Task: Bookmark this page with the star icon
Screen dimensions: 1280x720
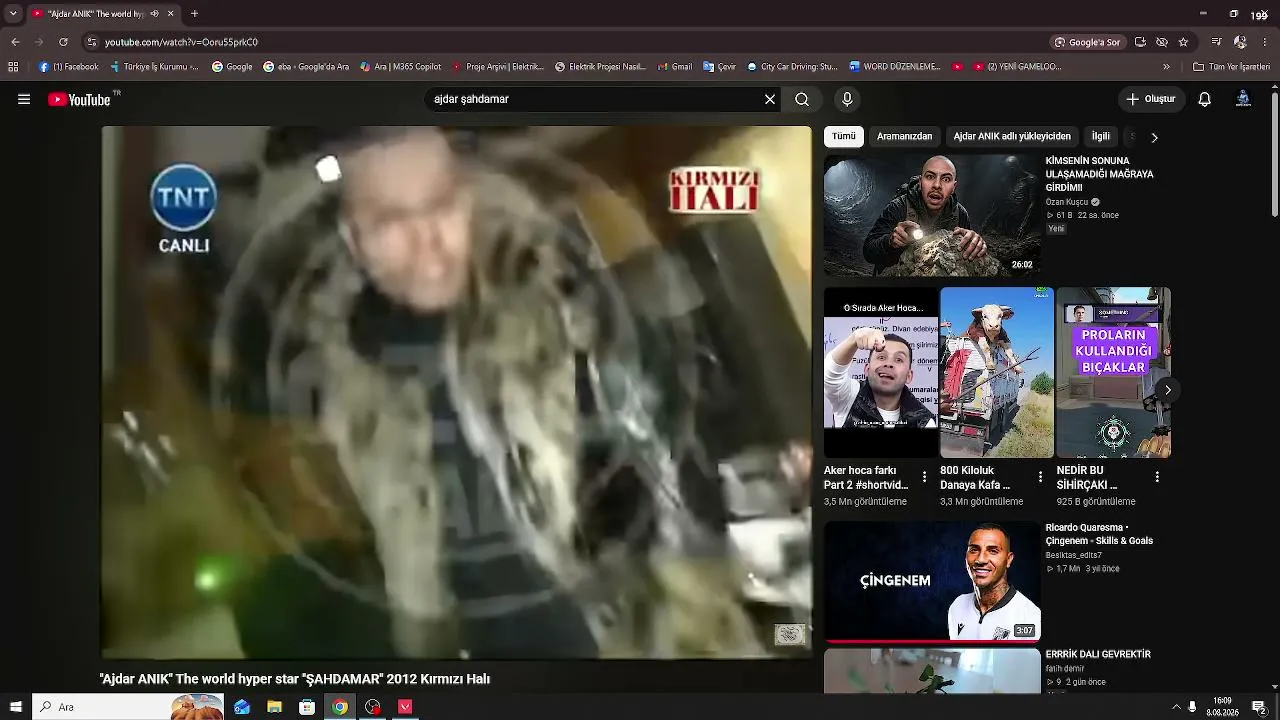Action: click(1183, 42)
